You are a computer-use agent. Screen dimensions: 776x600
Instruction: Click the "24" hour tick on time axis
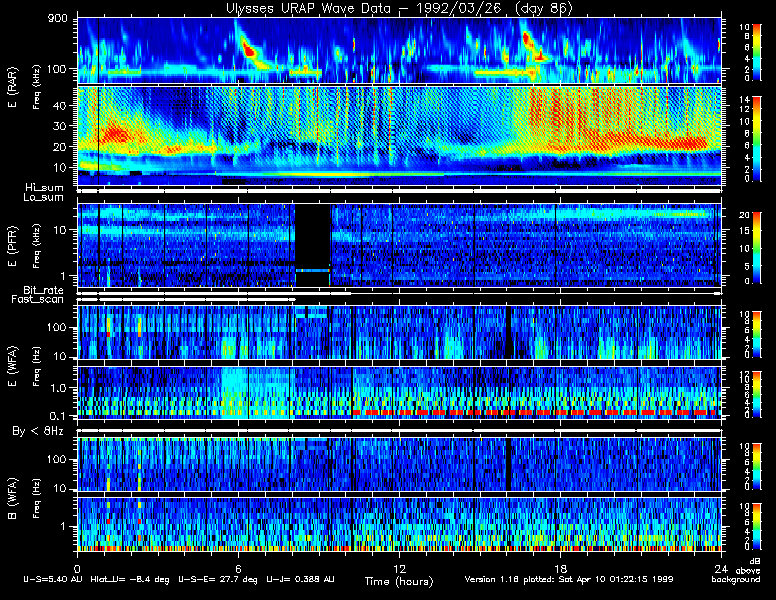[x=721, y=568]
